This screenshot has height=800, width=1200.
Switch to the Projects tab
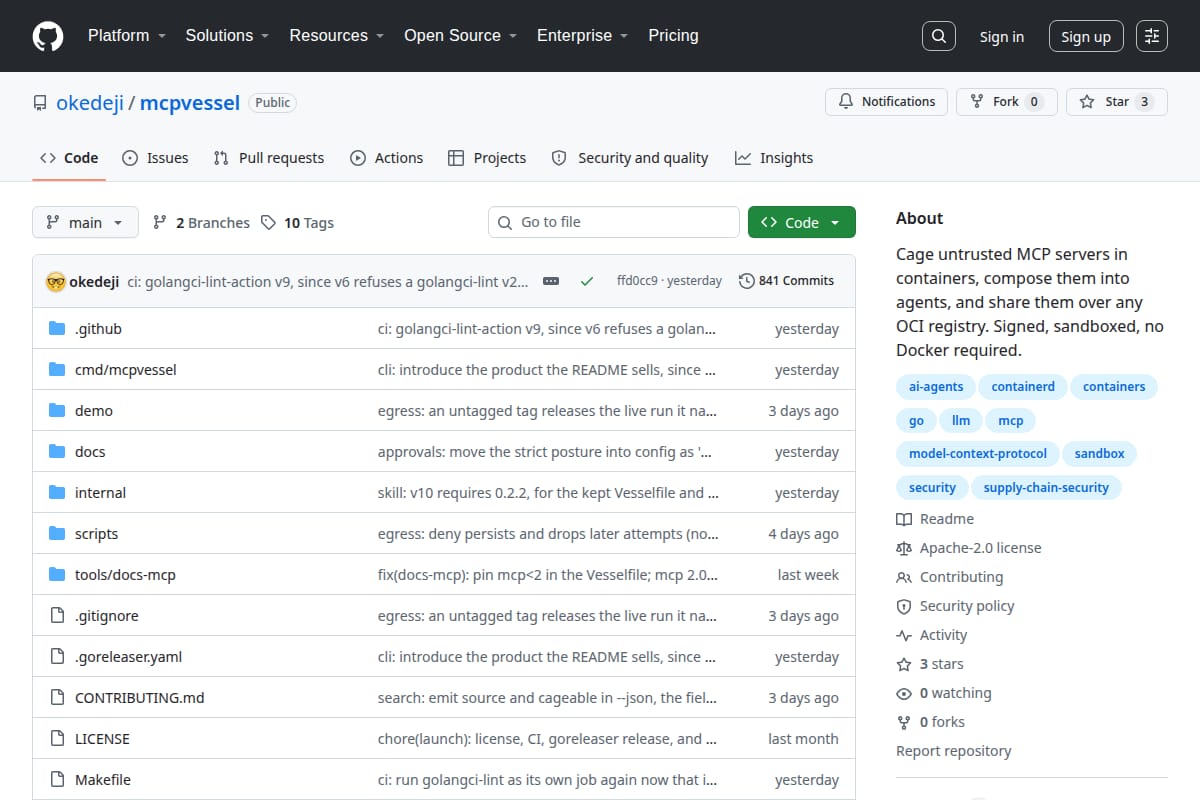coord(487,158)
